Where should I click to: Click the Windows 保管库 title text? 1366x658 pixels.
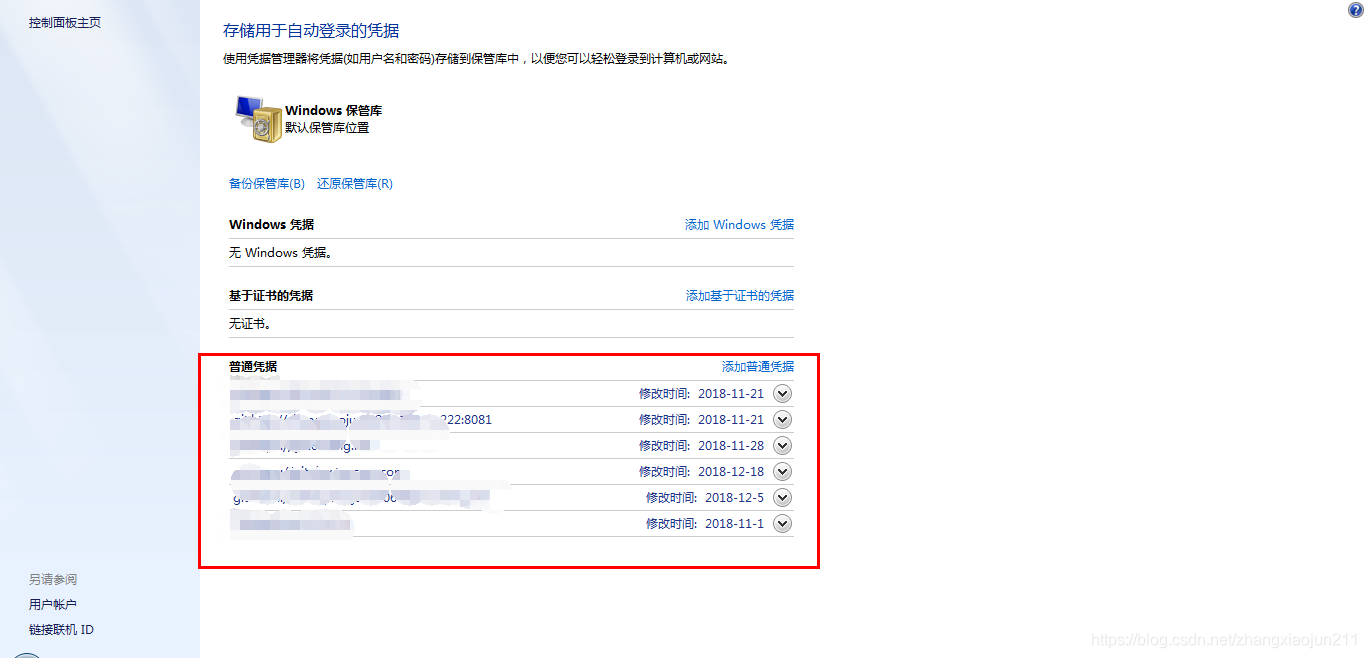334,111
